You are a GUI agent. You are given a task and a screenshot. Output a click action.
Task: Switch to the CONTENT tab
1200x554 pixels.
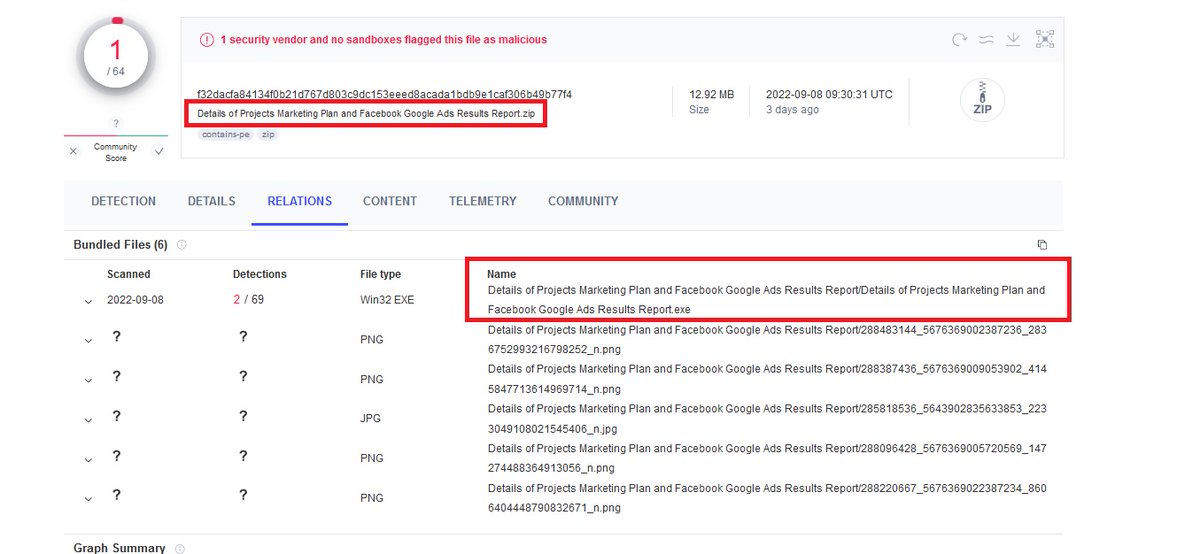tap(390, 201)
